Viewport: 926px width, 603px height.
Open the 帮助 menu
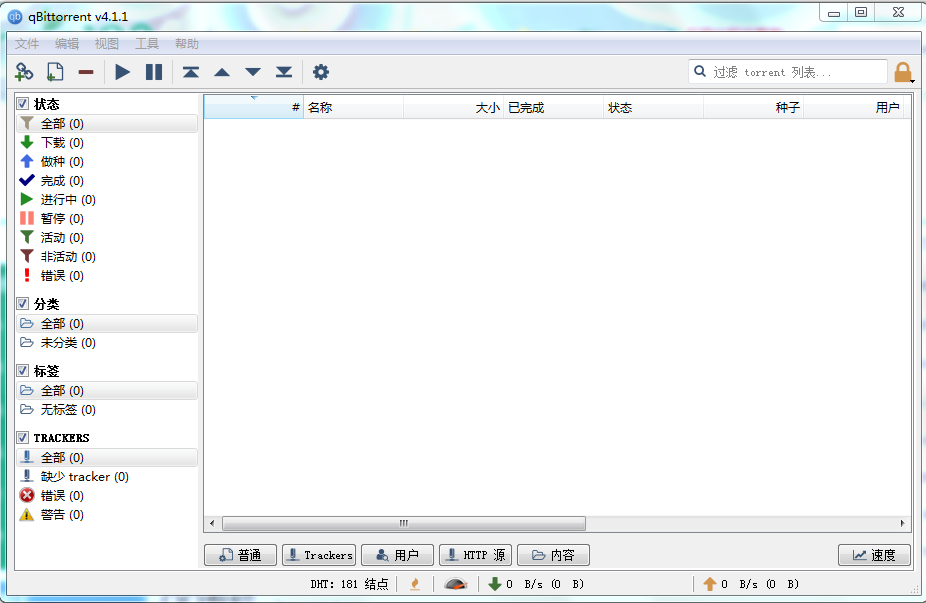pos(187,44)
